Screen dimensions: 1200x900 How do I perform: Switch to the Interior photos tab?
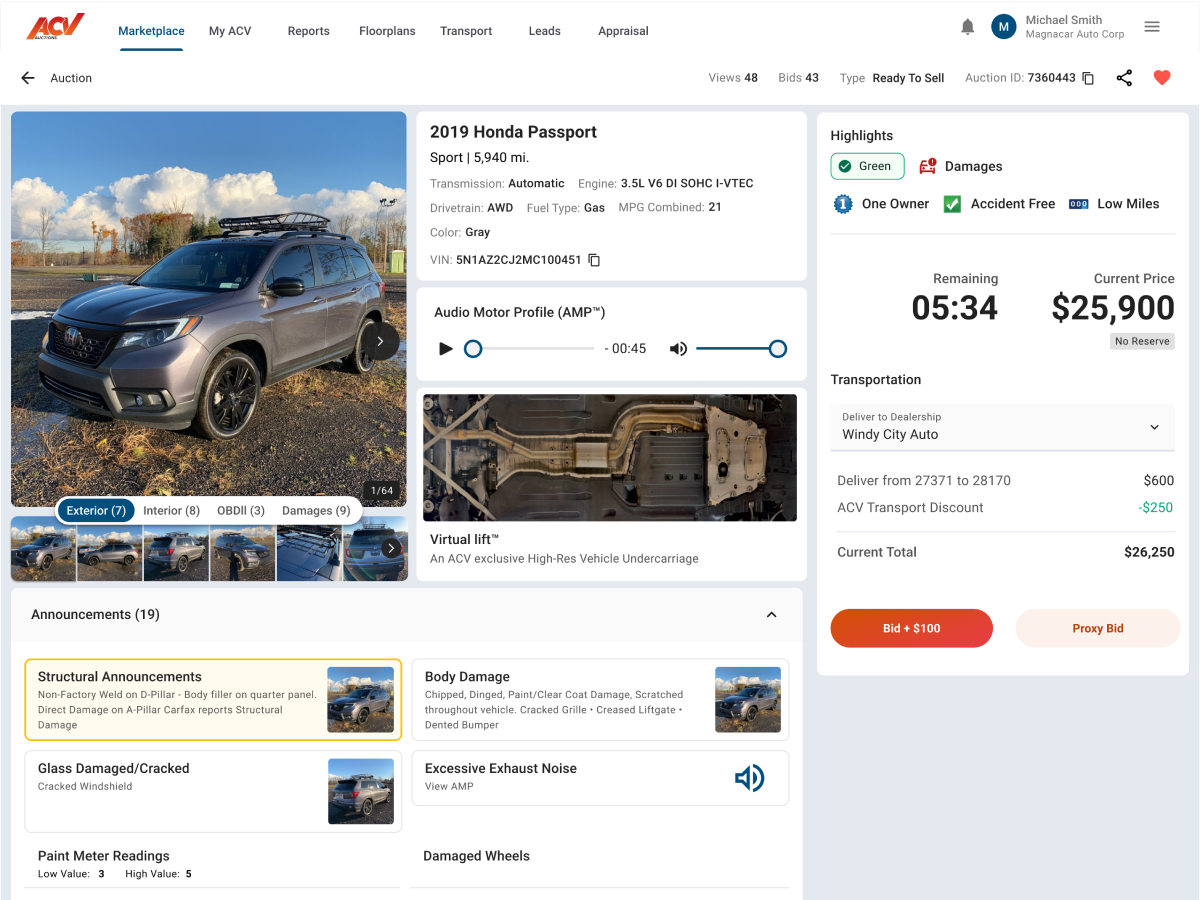pyautogui.click(x=171, y=510)
